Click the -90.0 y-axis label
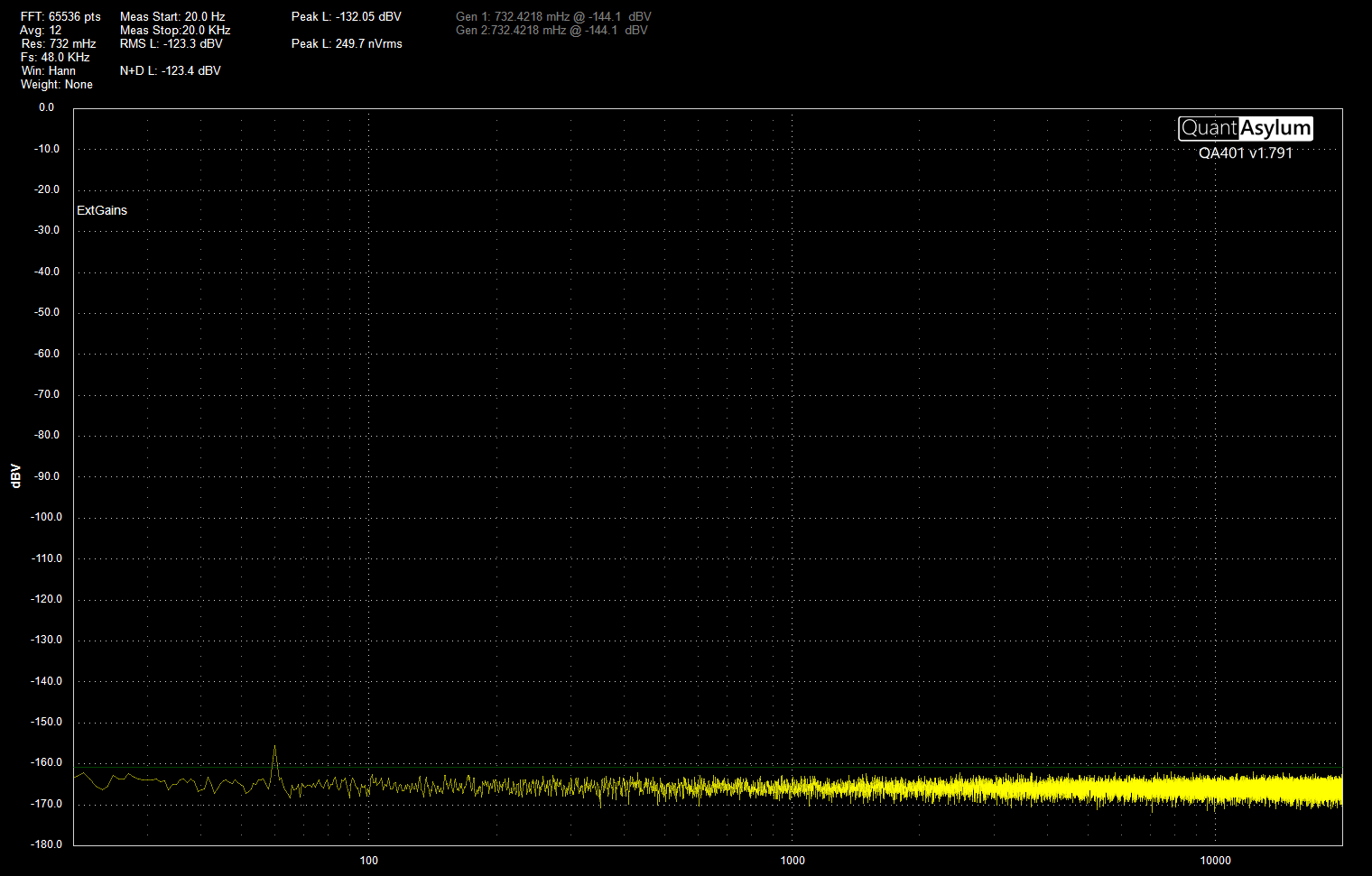 click(47, 476)
